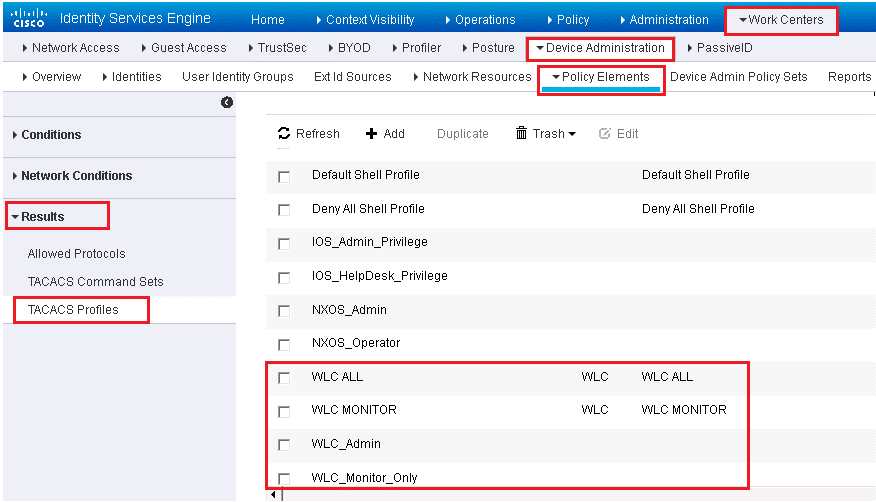Select TACACS Command Sets in sidebar

coord(96,281)
